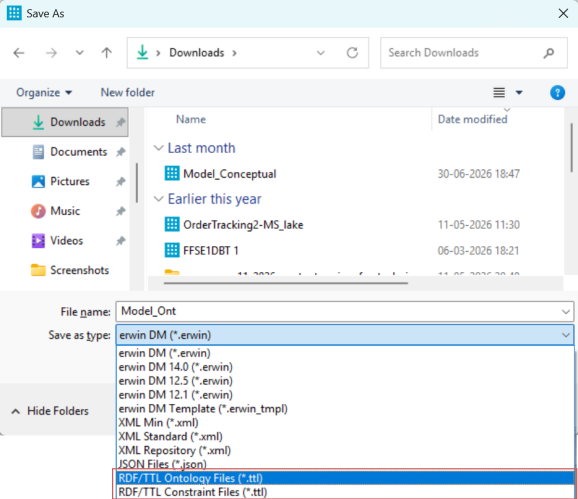
Task: Click pin icon next to Pictures
Action: 121,181
